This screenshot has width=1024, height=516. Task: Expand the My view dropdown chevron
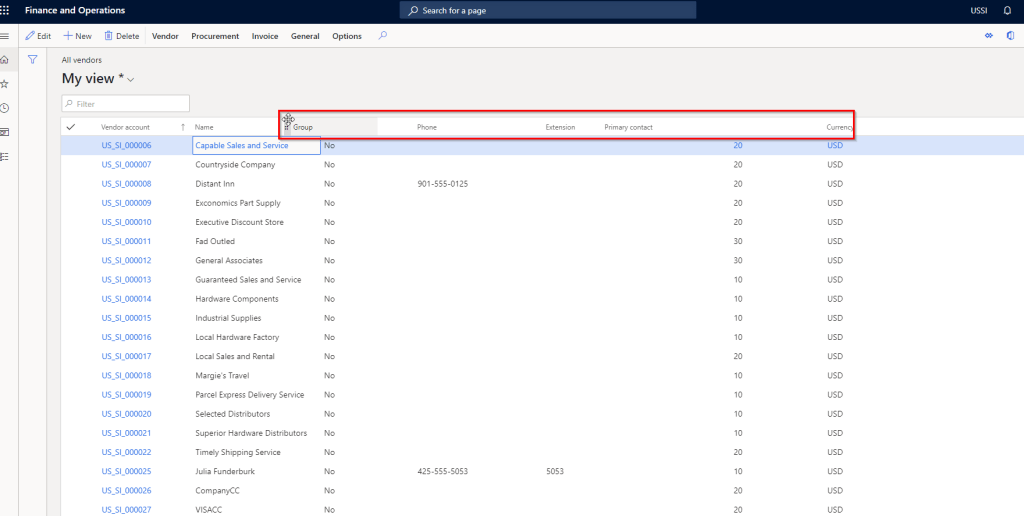[x=131, y=80]
